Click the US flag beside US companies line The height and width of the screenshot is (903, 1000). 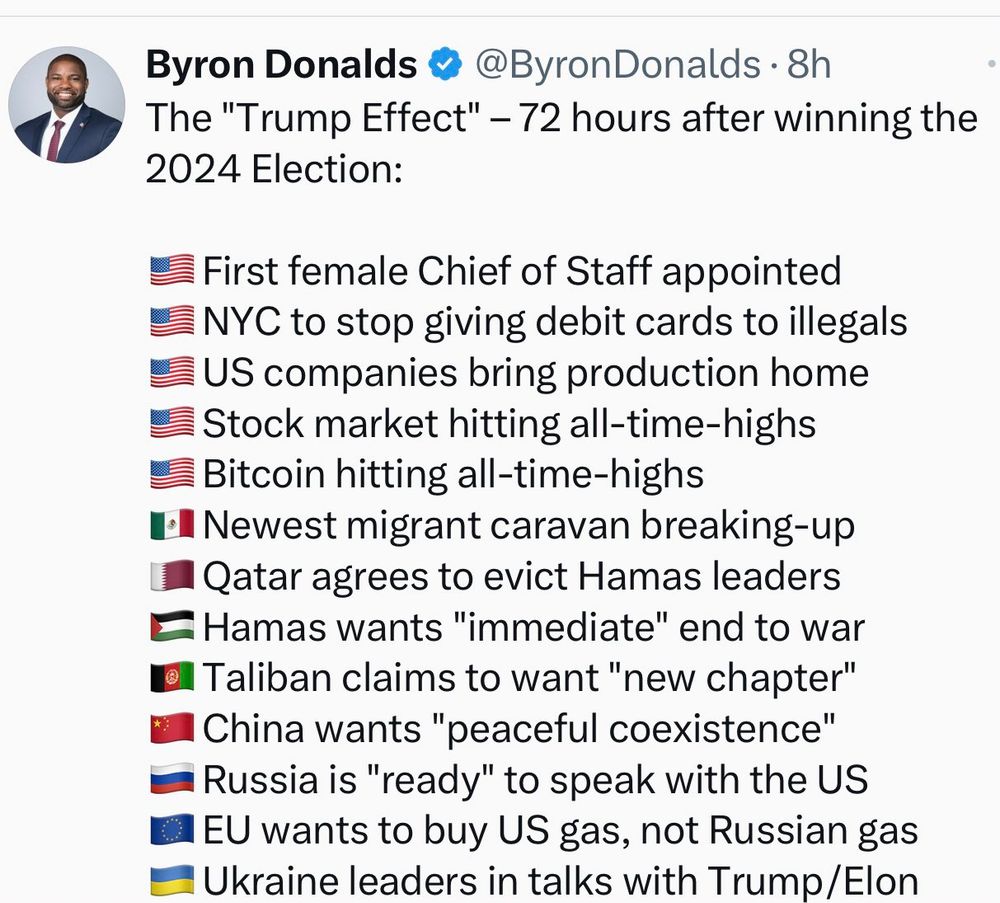click(x=171, y=373)
